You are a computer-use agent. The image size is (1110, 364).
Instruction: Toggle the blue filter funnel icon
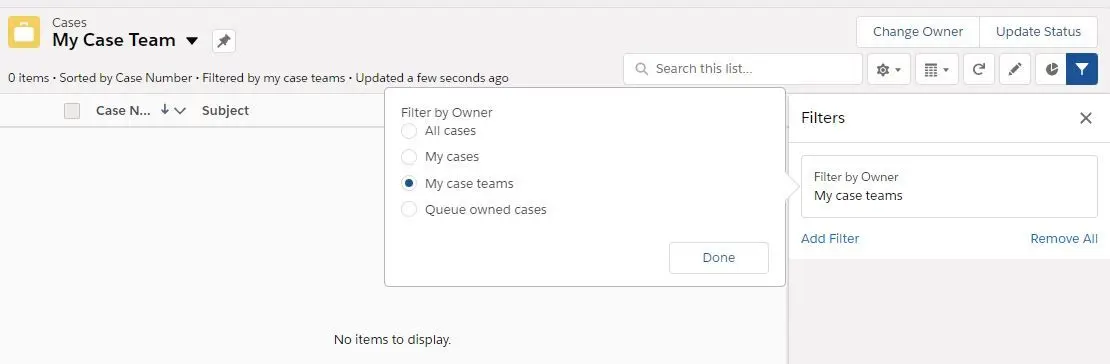point(1082,69)
